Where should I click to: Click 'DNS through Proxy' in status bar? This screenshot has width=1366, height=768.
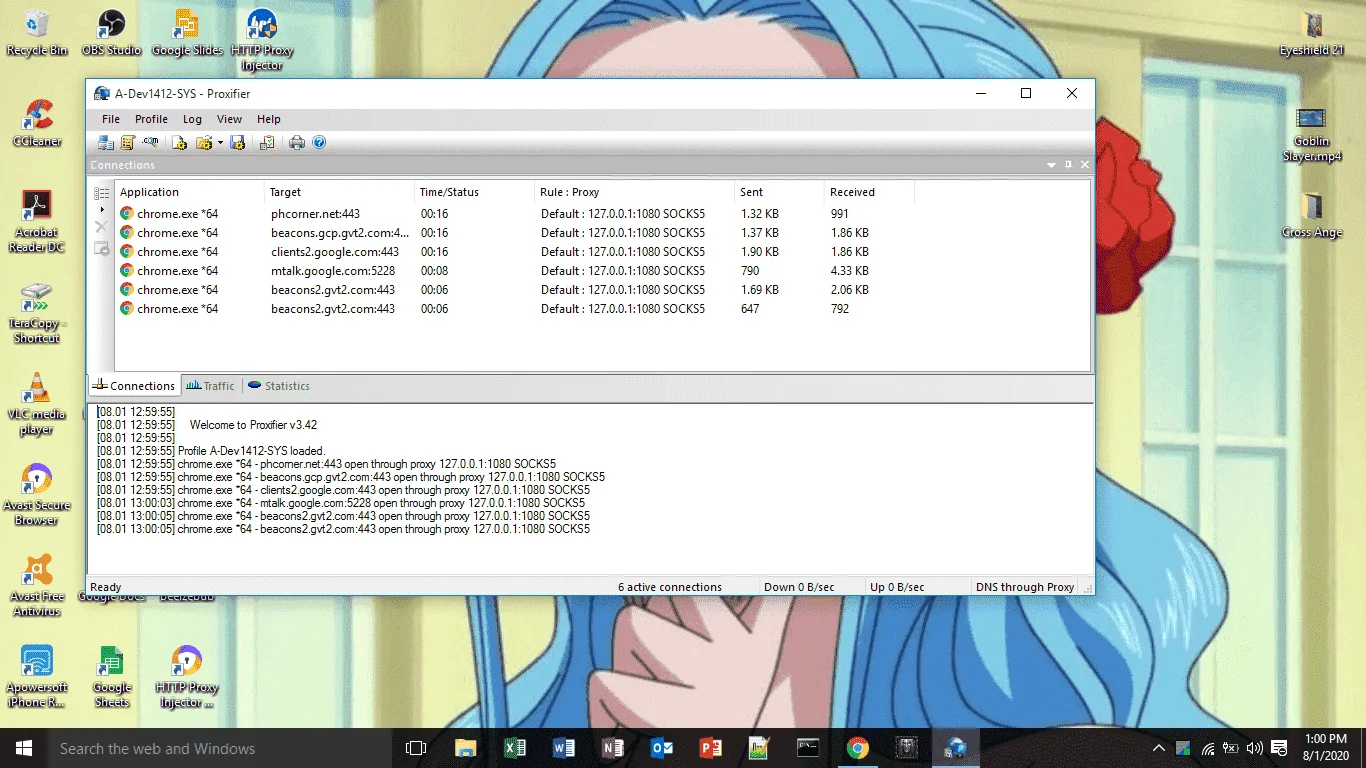pyautogui.click(x=1024, y=587)
